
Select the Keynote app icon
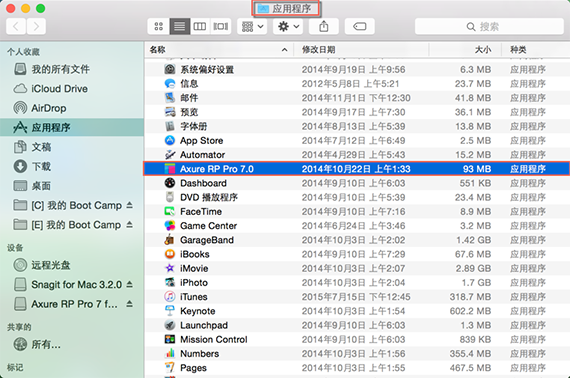tap(170, 311)
